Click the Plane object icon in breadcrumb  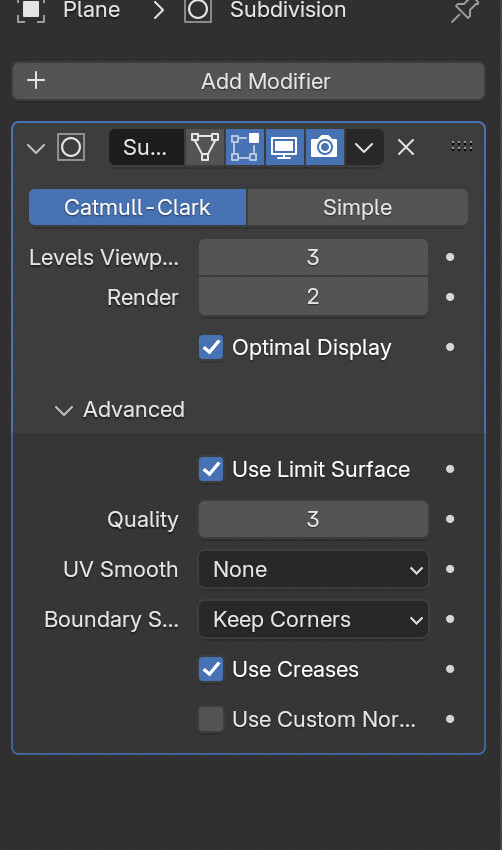tap(30, 10)
